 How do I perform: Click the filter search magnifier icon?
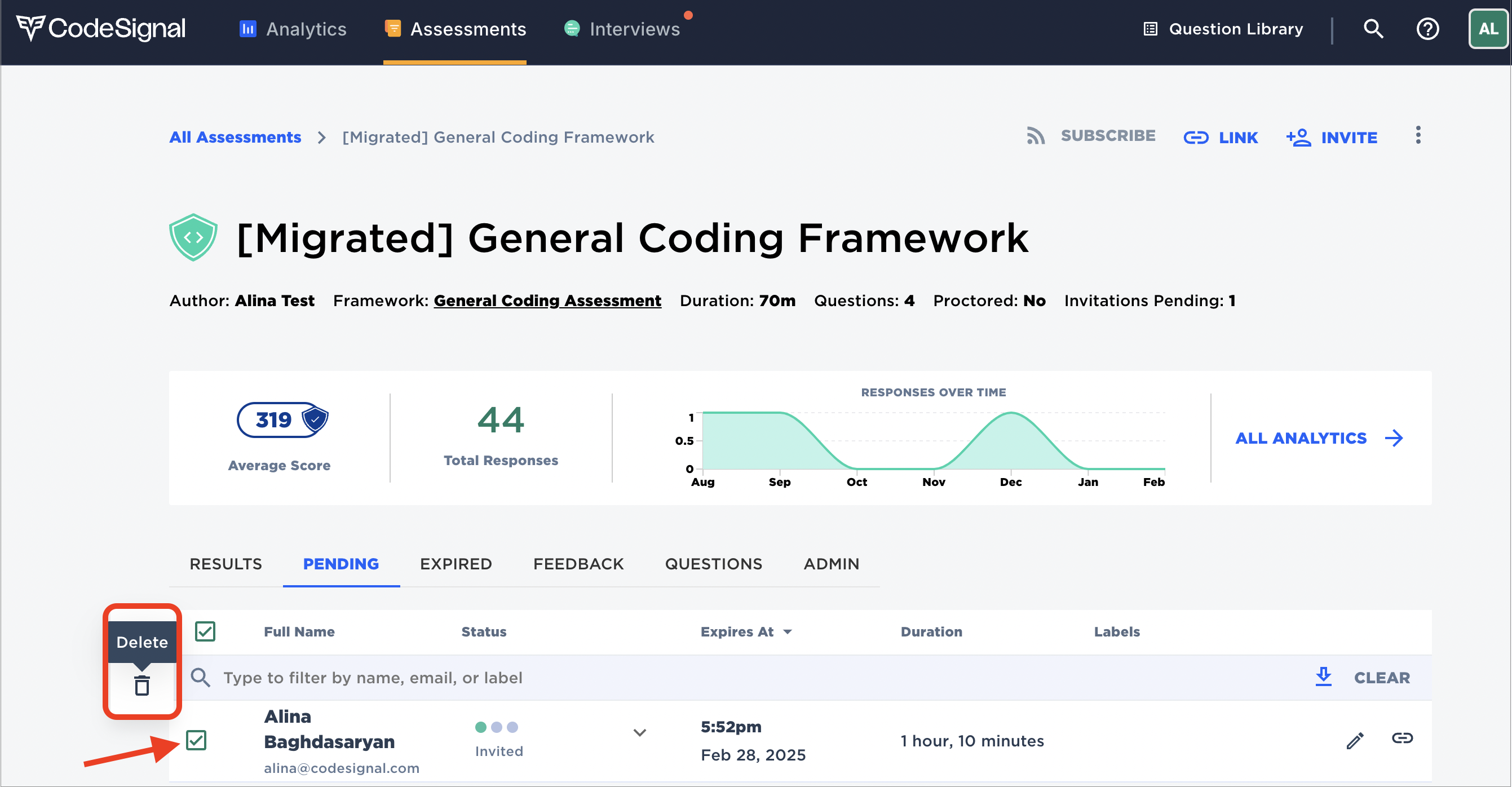point(201,677)
